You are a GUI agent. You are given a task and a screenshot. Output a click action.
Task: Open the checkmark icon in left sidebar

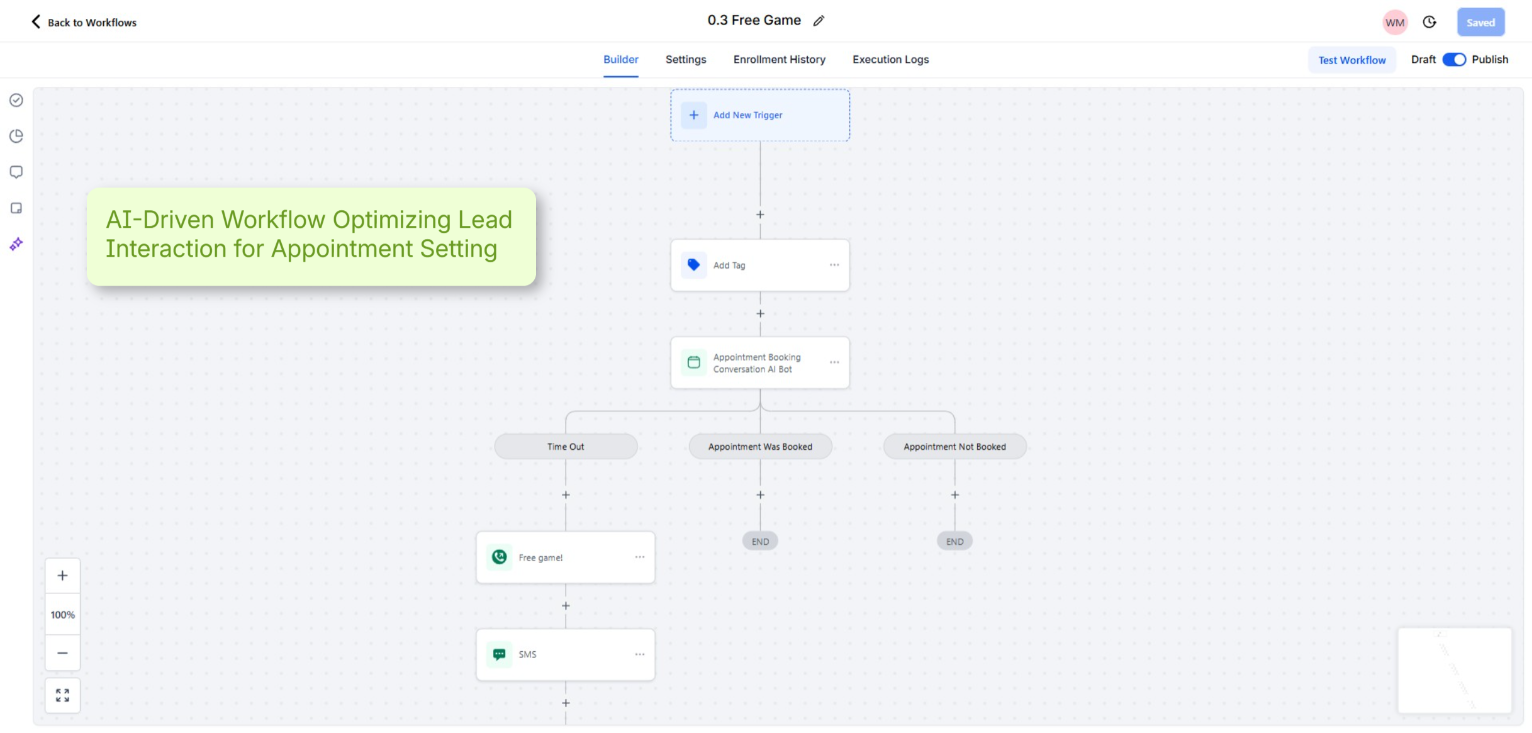click(16, 100)
